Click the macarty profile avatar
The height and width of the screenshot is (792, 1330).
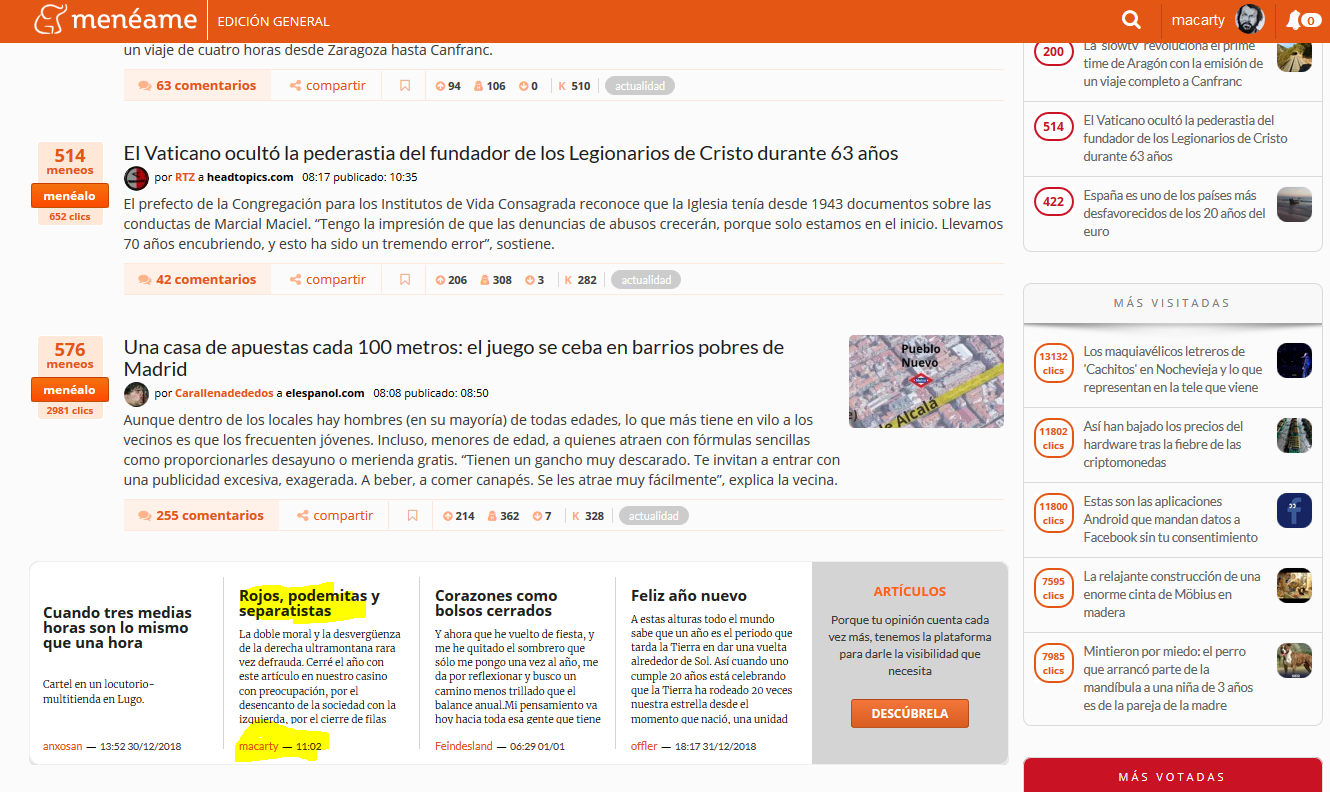1250,20
